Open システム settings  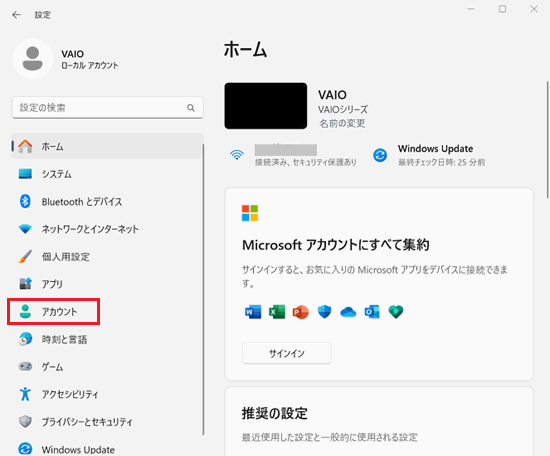pos(107,174)
